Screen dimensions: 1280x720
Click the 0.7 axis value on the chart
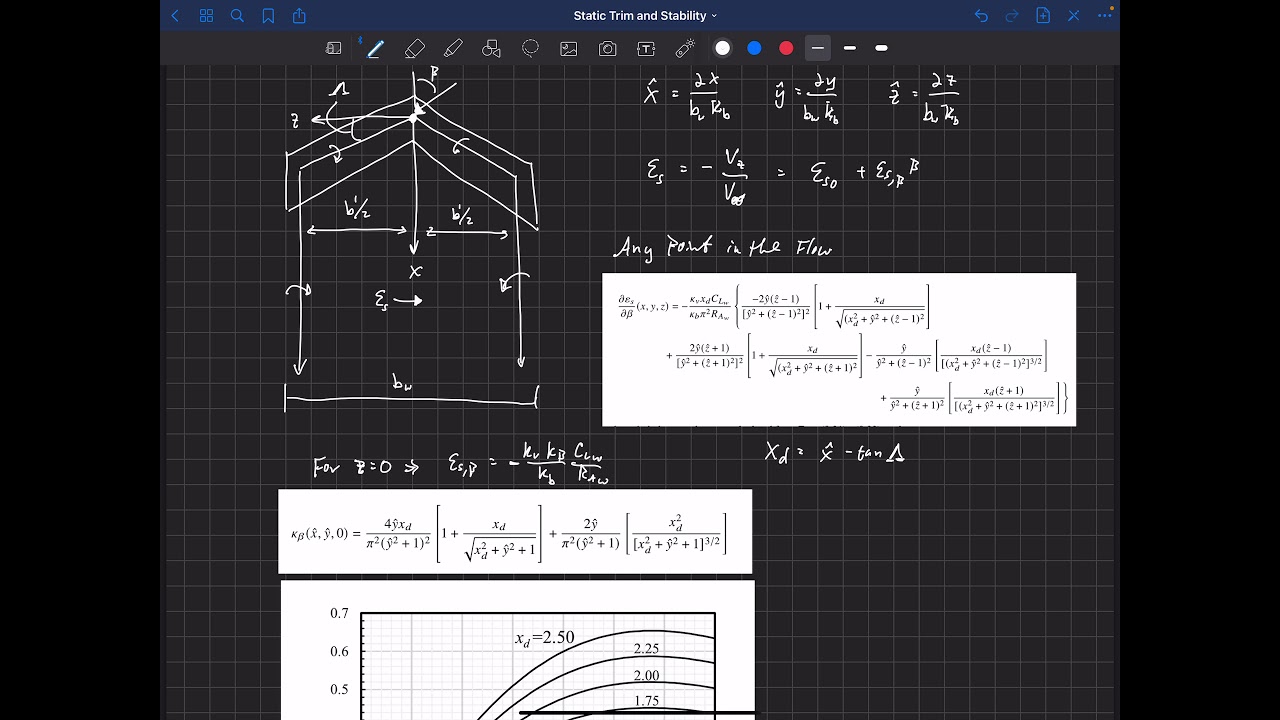pyautogui.click(x=339, y=613)
